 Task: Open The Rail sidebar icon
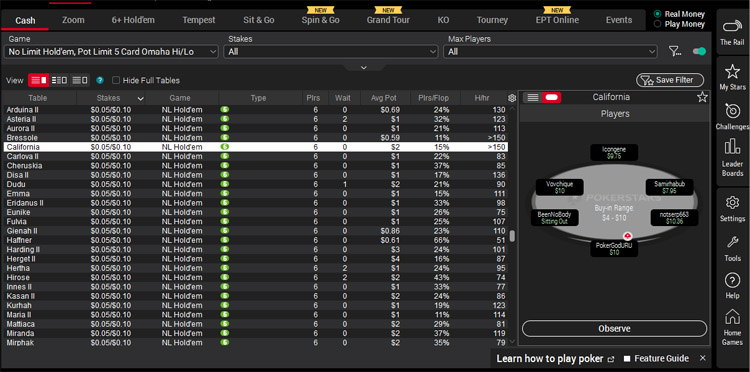click(732, 26)
